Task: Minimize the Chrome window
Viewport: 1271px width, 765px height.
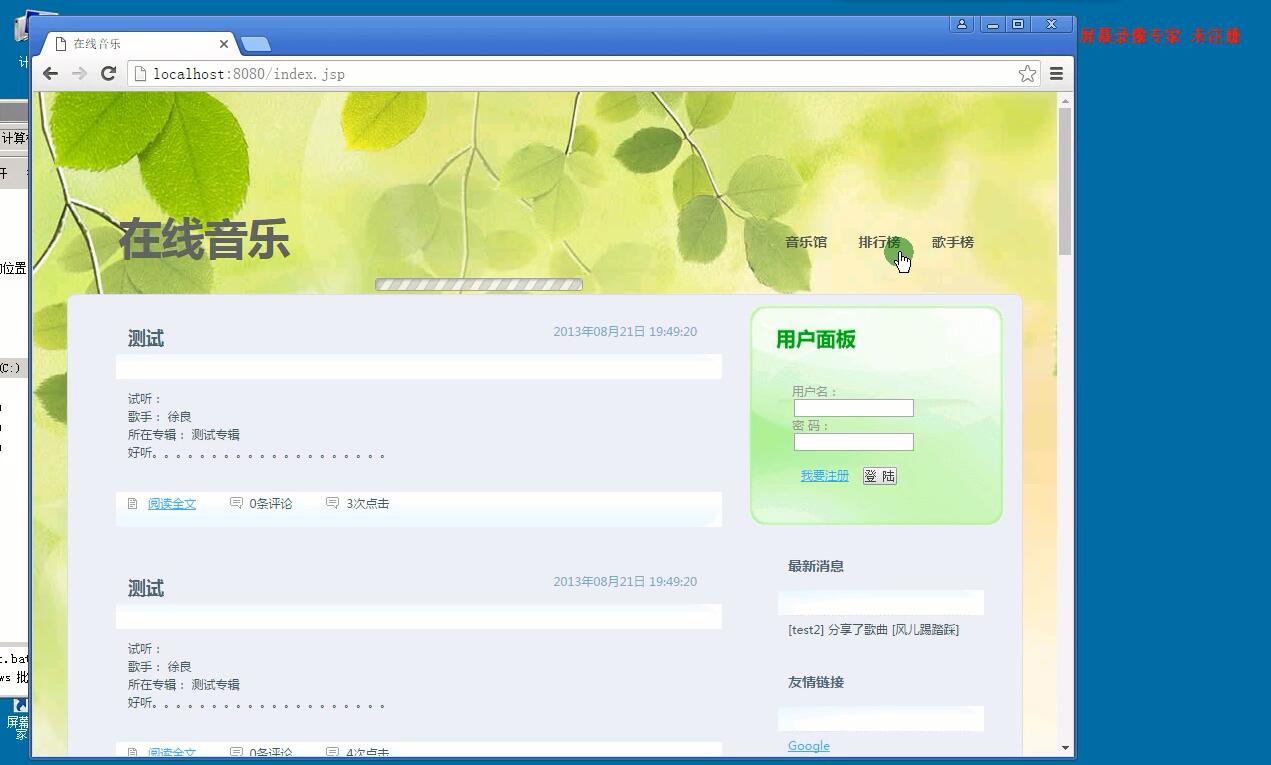Action: click(993, 24)
